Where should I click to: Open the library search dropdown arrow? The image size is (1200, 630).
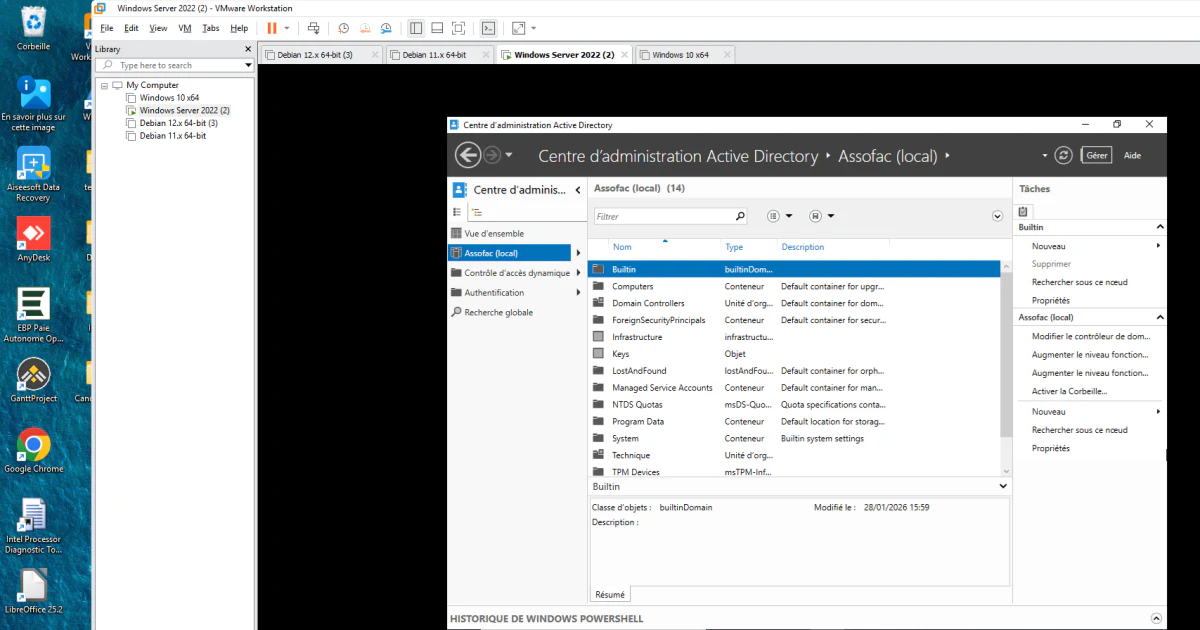tap(248, 65)
